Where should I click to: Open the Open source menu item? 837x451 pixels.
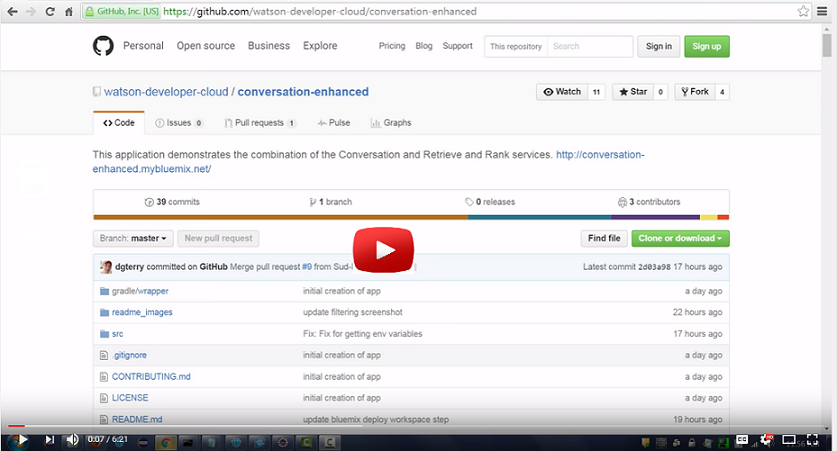[x=206, y=46]
